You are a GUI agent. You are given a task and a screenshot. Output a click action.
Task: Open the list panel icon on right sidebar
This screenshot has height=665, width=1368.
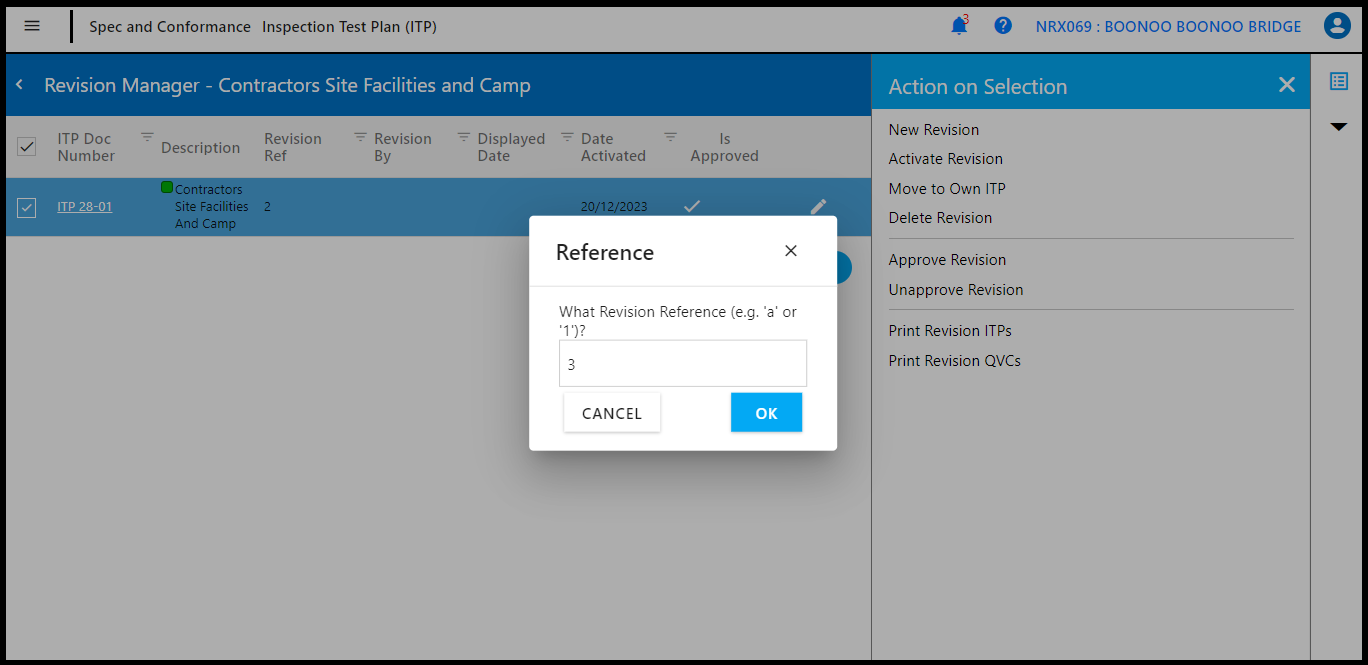point(1339,81)
